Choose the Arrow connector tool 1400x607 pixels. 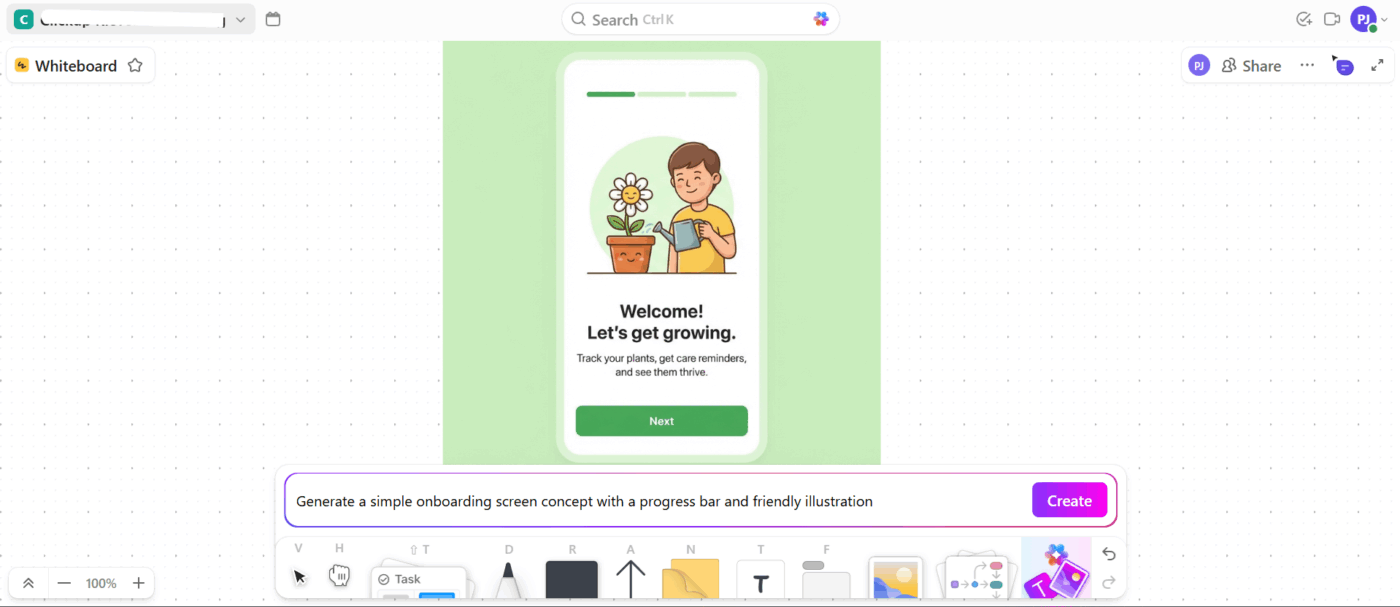[630, 576]
